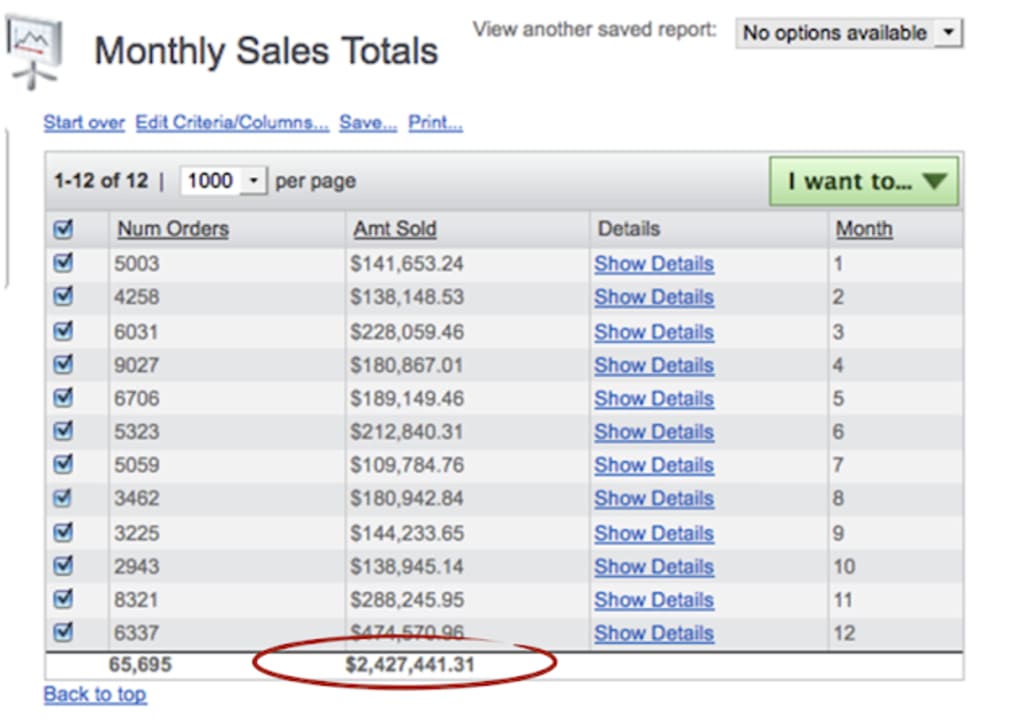
Task: Open Edit Criteria/Columns link
Action: point(232,123)
